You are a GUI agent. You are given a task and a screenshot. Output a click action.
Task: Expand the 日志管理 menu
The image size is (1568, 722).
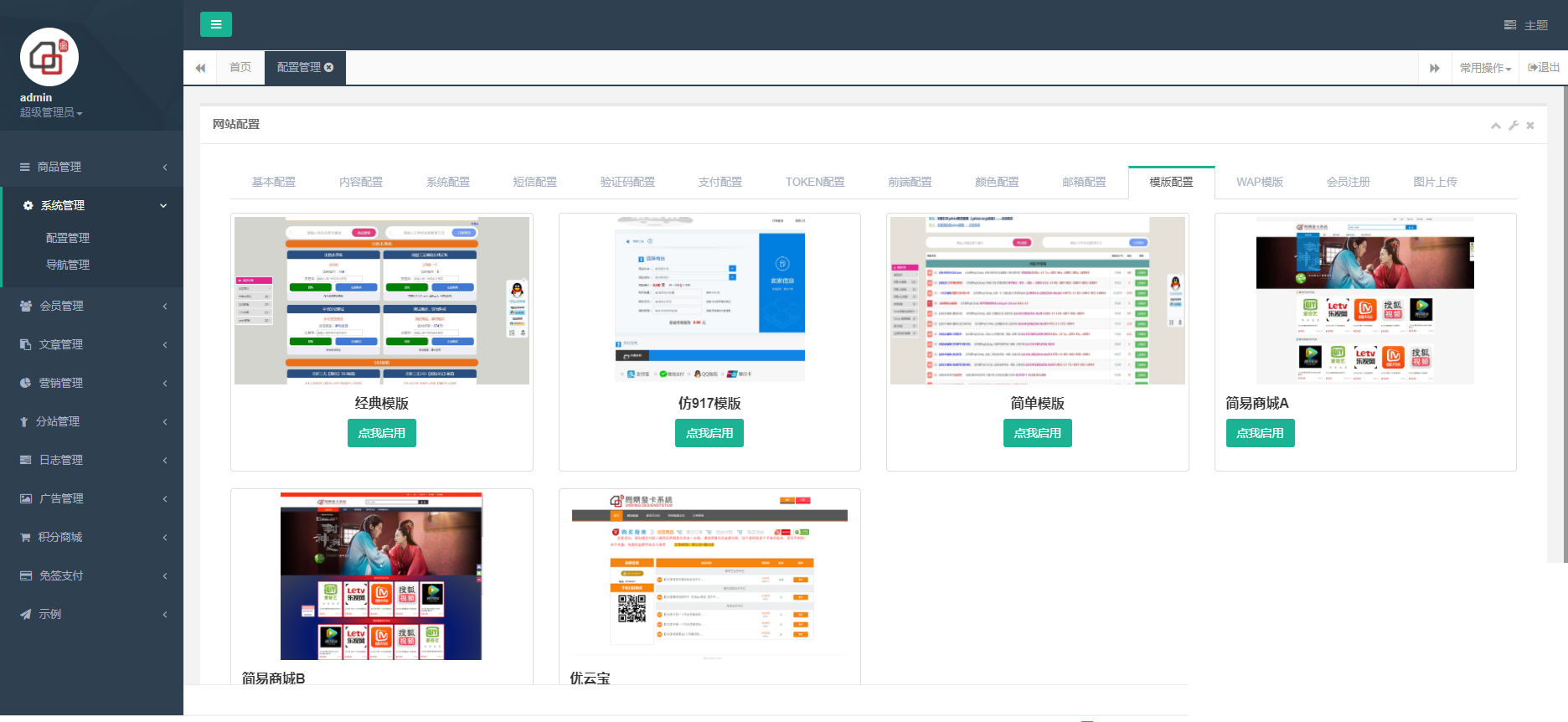pyautogui.click(x=91, y=460)
